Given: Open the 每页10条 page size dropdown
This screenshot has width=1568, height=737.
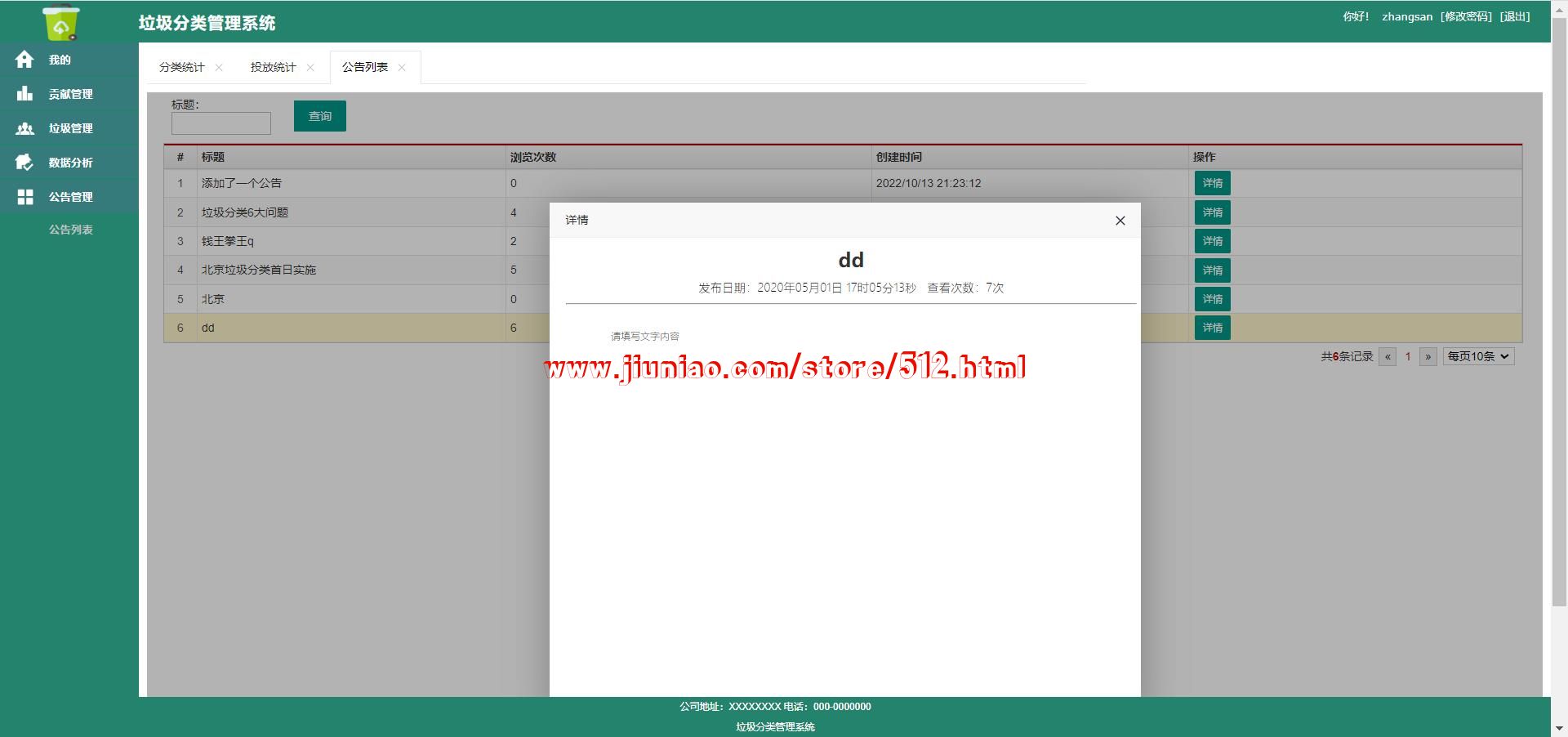Looking at the screenshot, I should point(1478,356).
